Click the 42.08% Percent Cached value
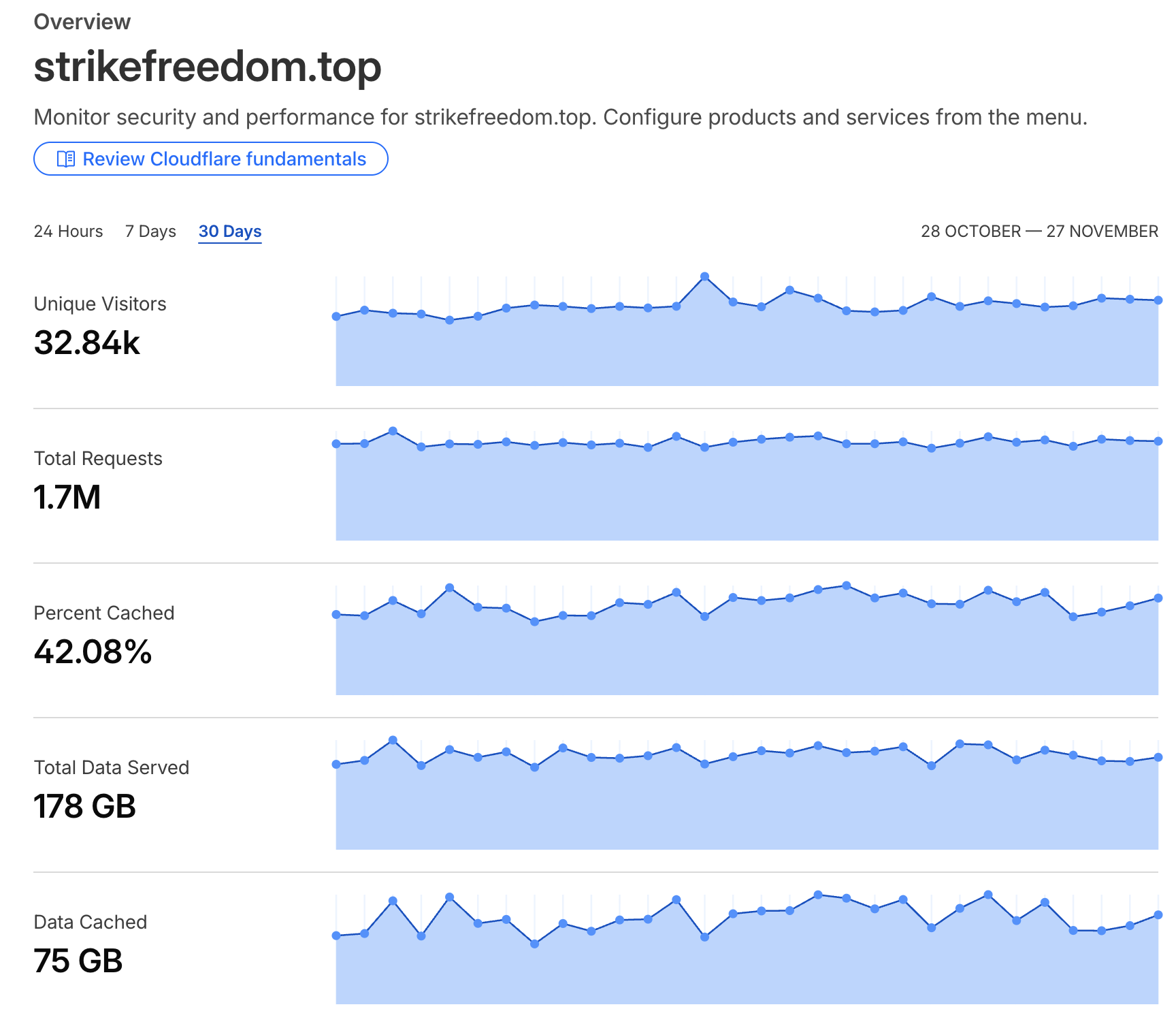The height and width of the screenshot is (1024, 1176). click(93, 652)
